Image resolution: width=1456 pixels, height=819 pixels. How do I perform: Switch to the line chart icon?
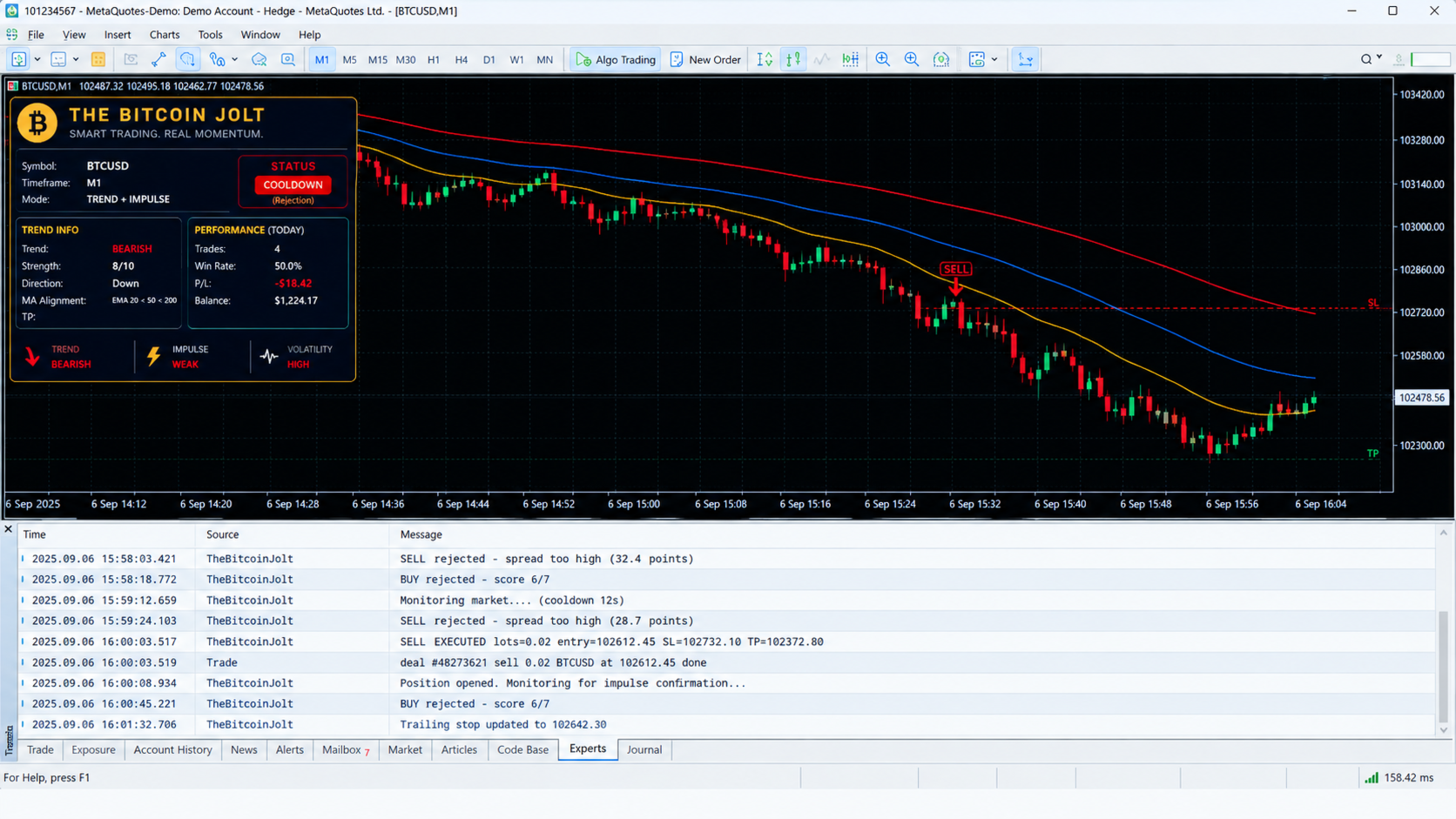click(822, 59)
